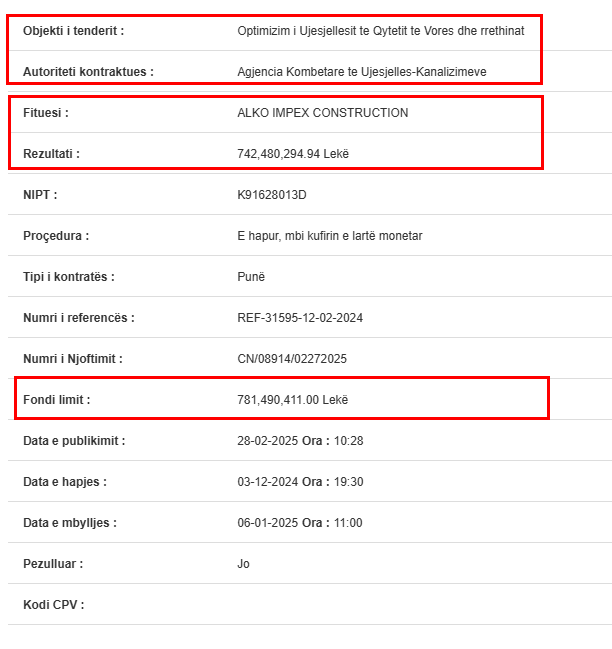Click reference number 'REF-31595-12-02-2024'
The height and width of the screenshot is (649, 612).
coord(300,318)
